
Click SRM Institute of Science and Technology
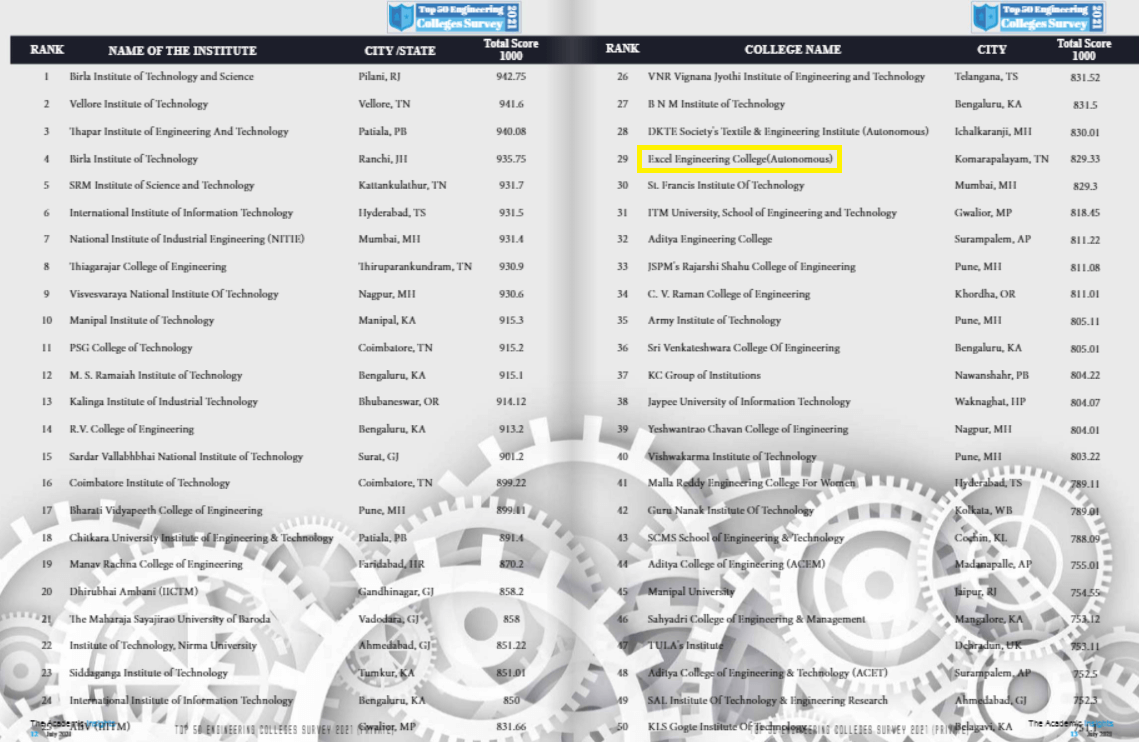[x=162, y=185]
